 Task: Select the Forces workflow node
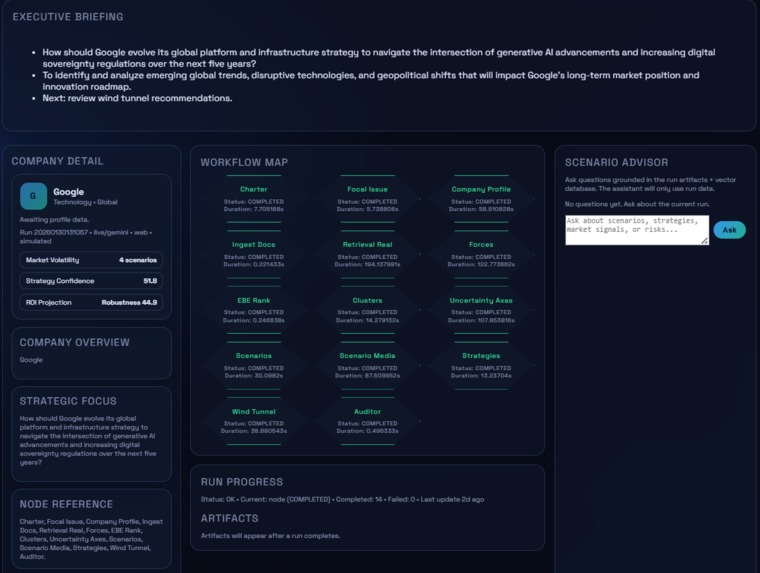[x=481, y=254]
